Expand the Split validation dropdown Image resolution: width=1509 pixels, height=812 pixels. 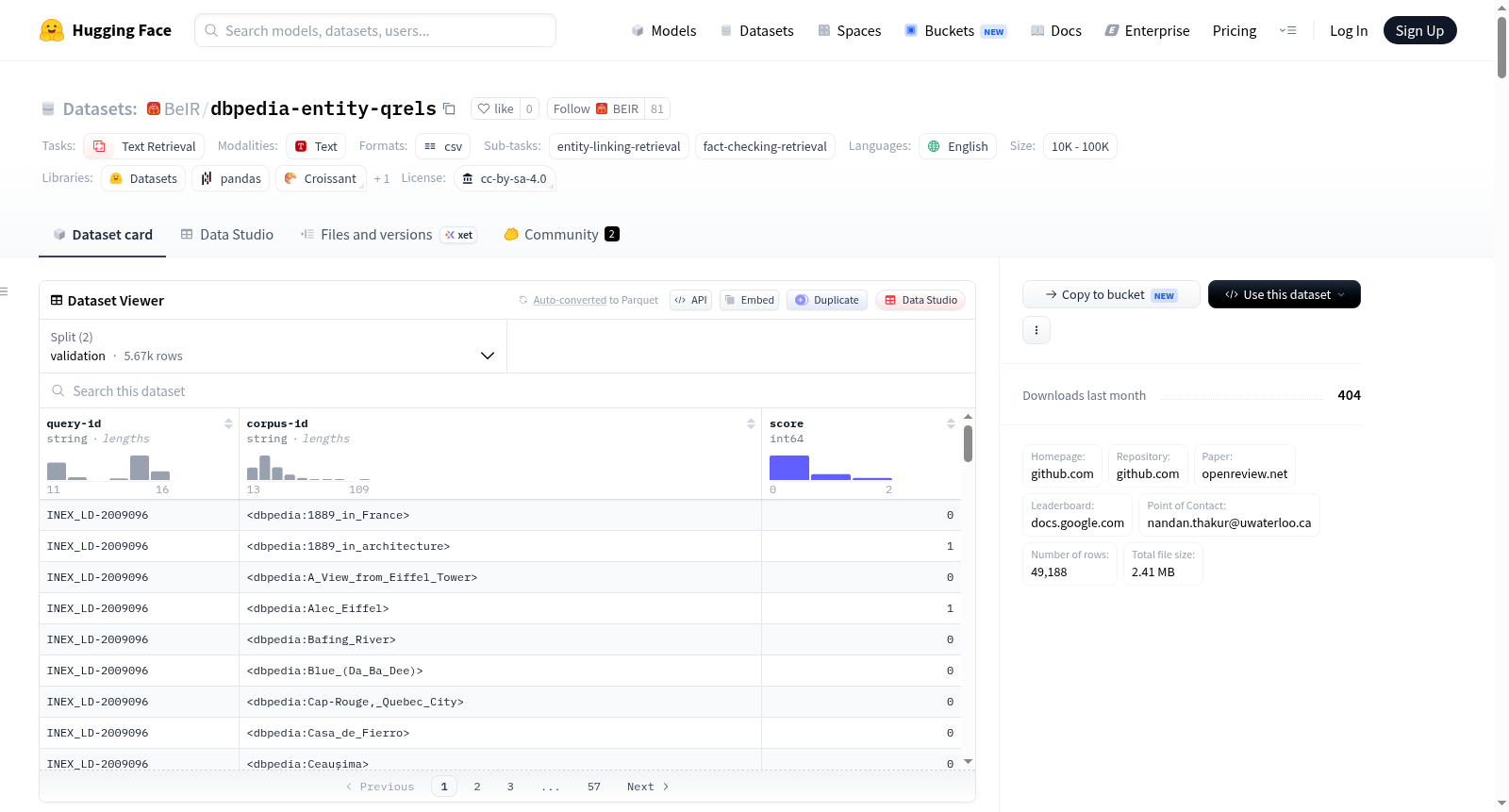(x=273, y=346)
